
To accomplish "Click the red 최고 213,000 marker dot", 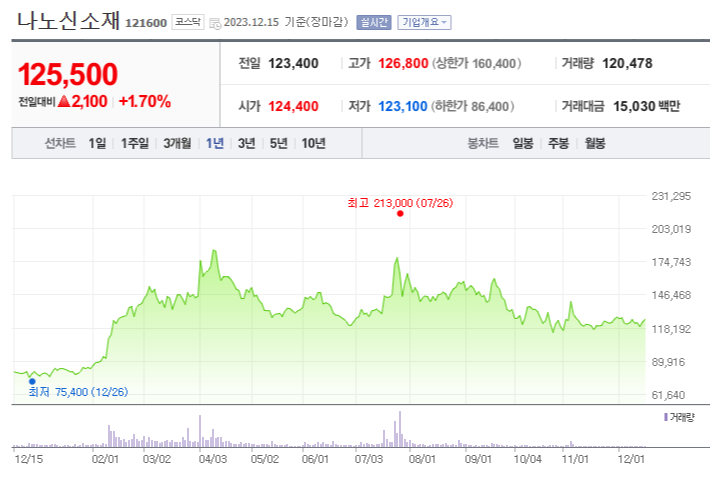I will [400, 213].
